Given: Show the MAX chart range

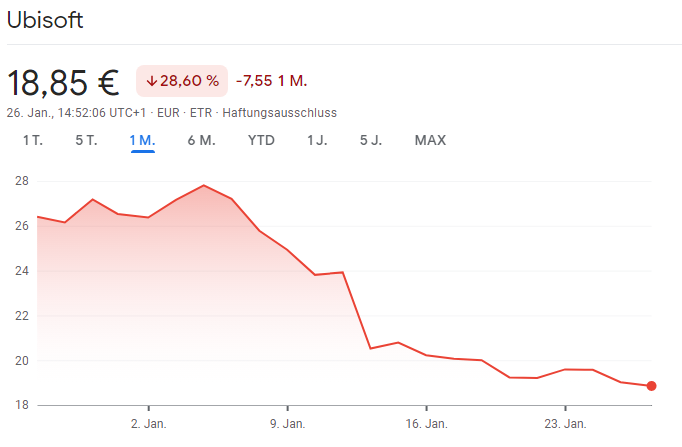Looking at the screenshot, I should (430, 140).
